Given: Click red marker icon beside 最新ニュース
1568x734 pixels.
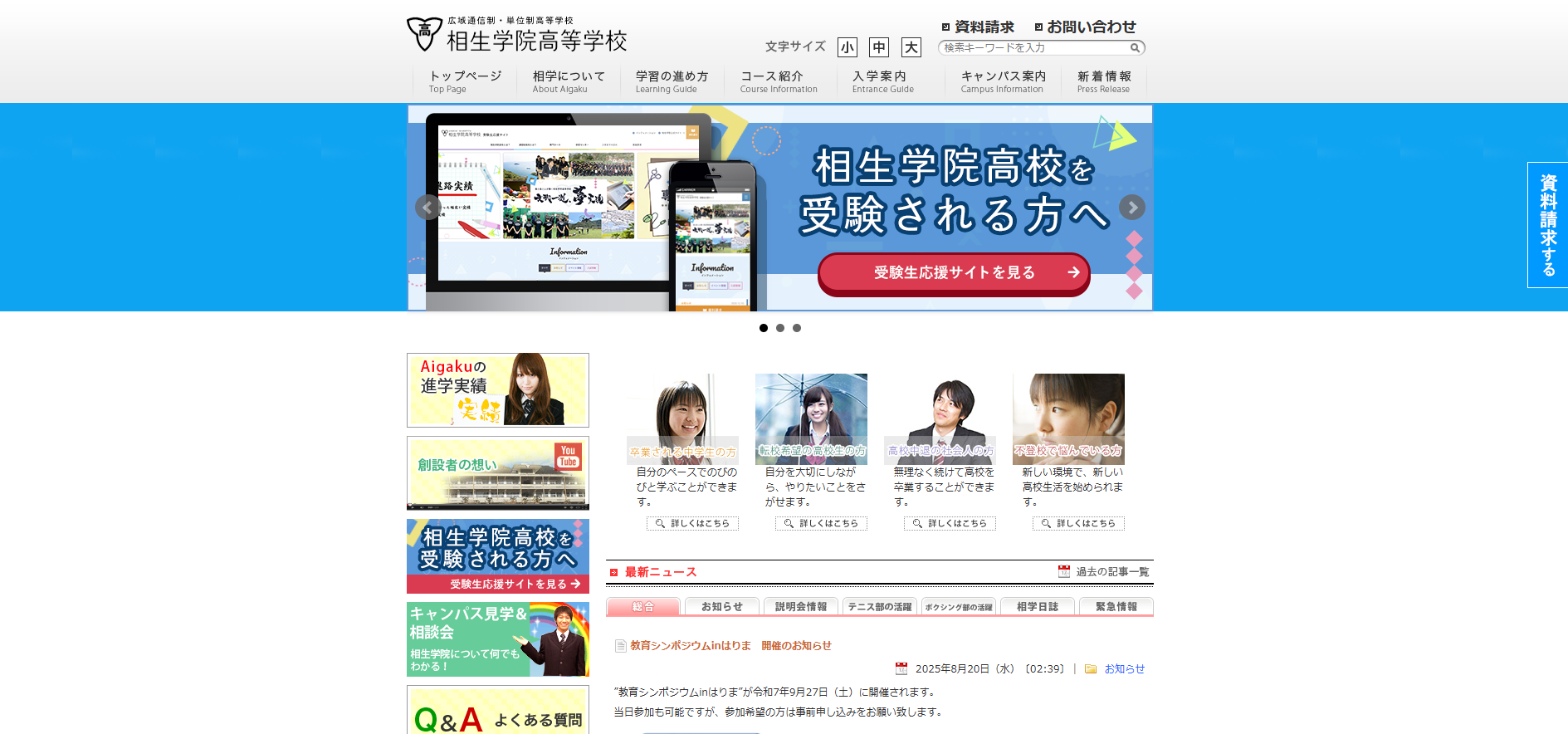Looking at the screenshot, I should coord(614,572).
